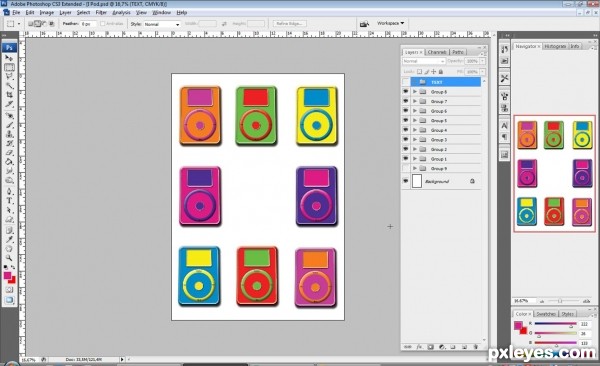Toggle lock transparent pixels in Layers panel
This screenshot has width=600, height=366.
pos(419,72)
